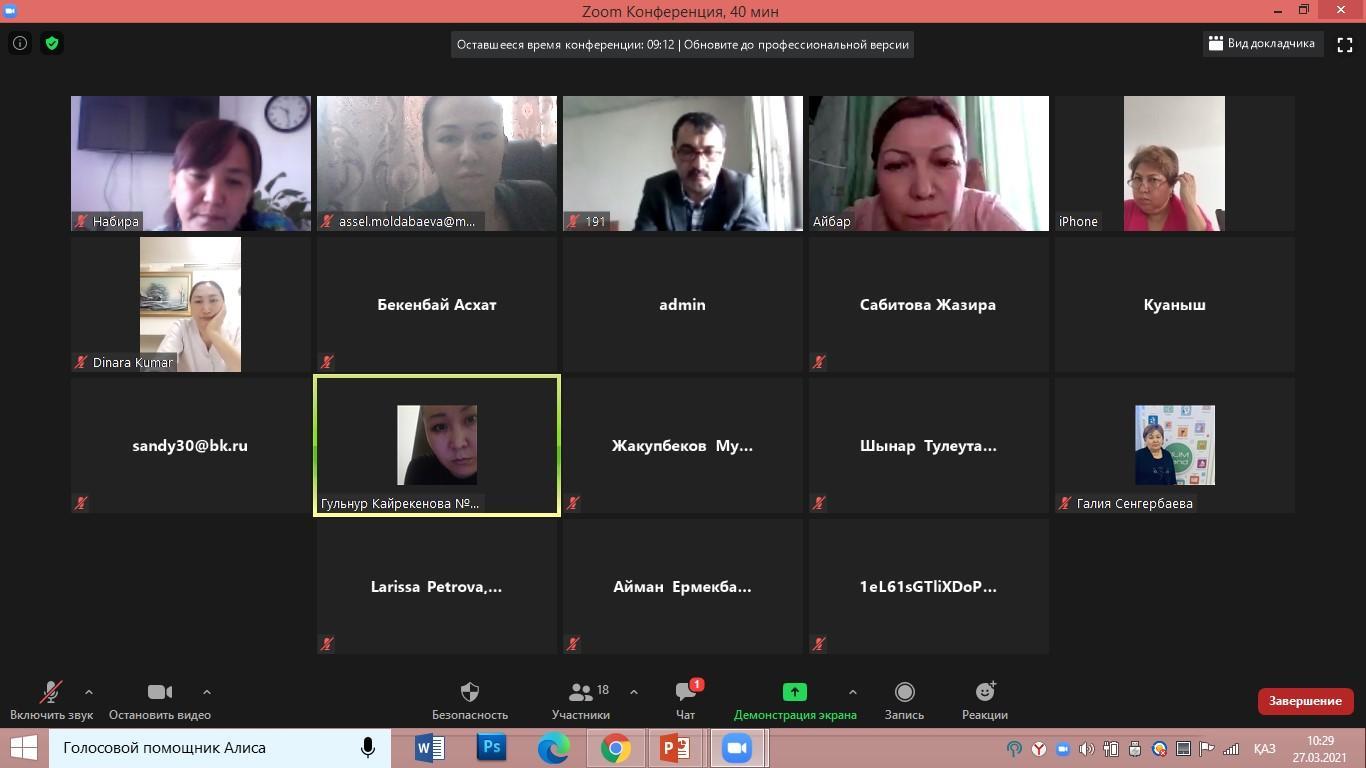The height and width of the screenshot is (768, 1366).
Task: Expand the participants options arrow
Action: click(634, 691)
